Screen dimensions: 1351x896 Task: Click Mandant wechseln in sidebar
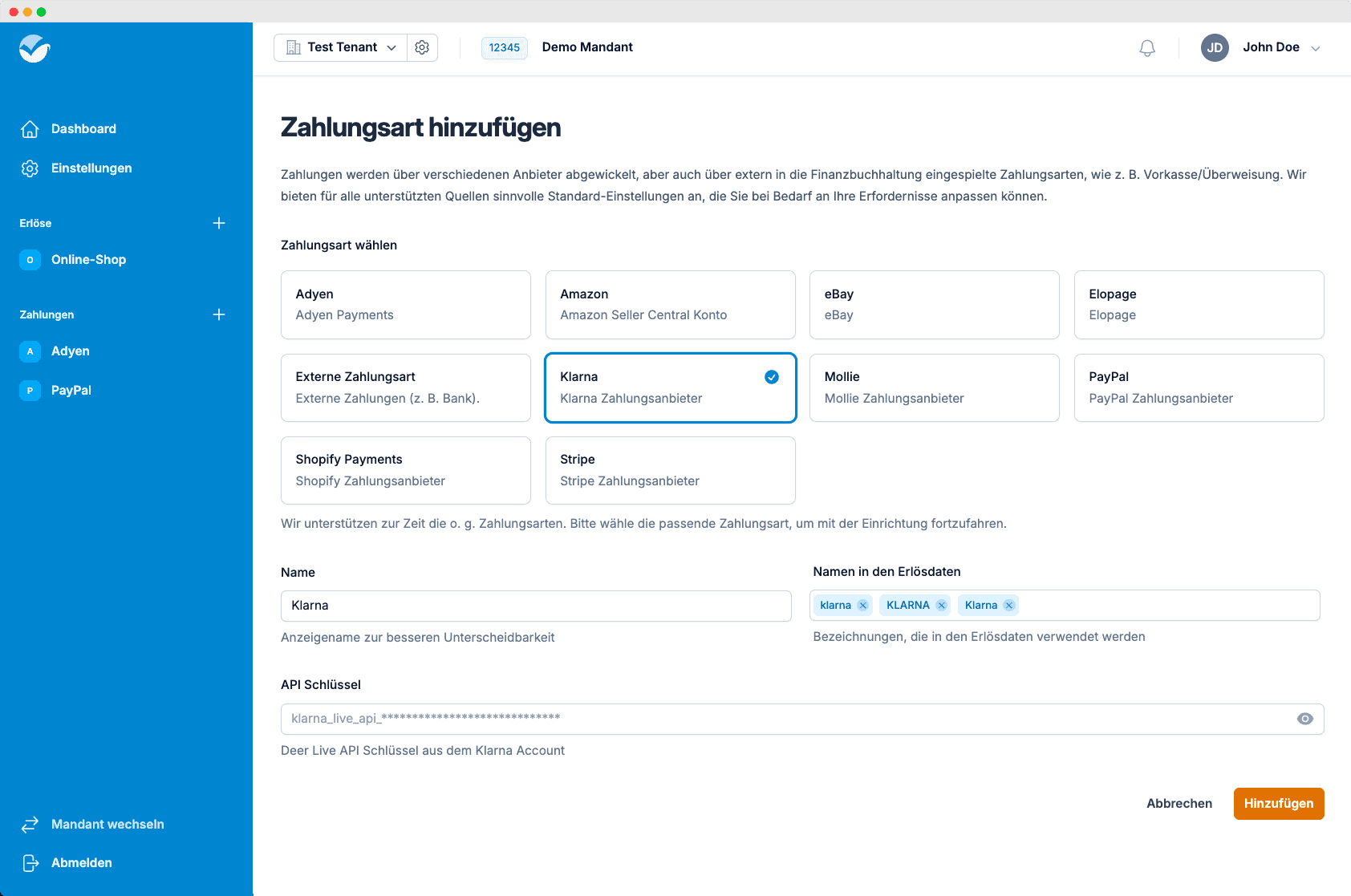point(108,825)
